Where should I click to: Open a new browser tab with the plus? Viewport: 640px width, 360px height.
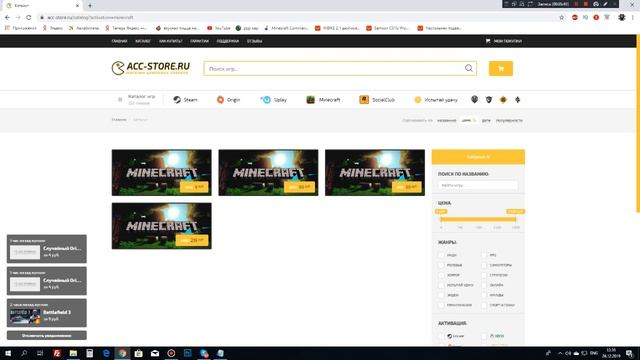pyautogui.click(x=90, y=6)
